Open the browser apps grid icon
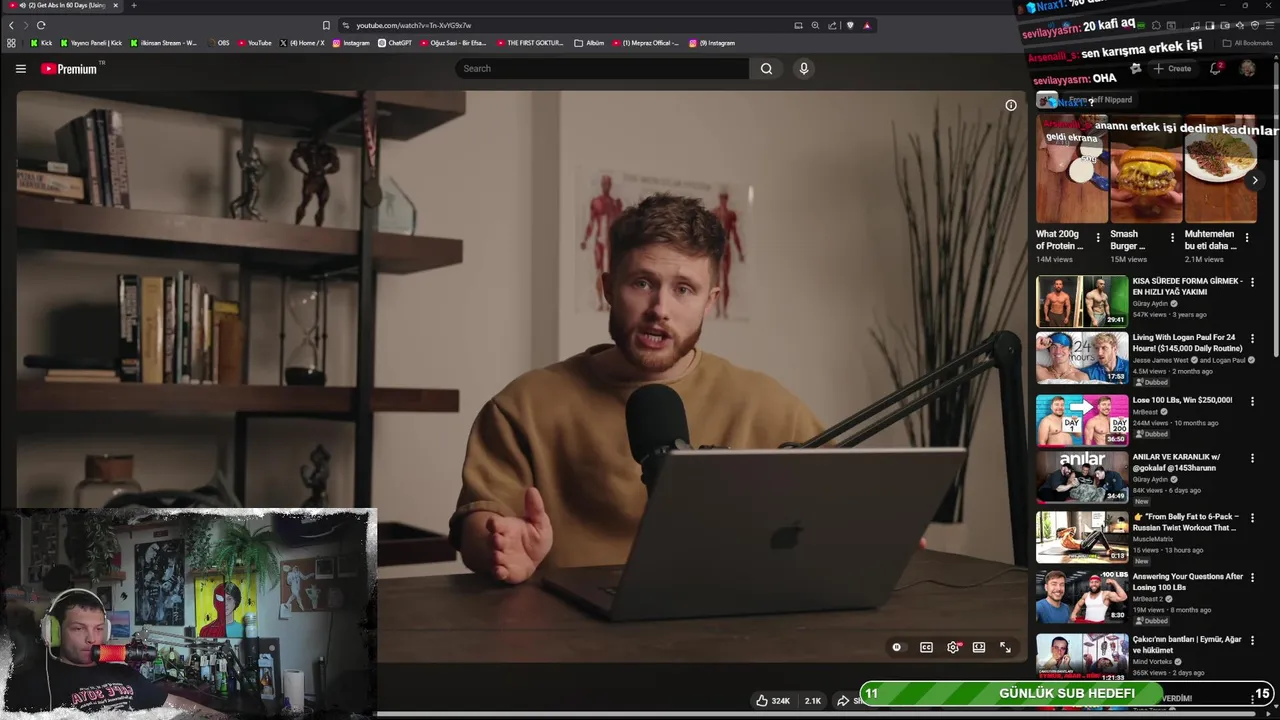 [x=11, y=43]
